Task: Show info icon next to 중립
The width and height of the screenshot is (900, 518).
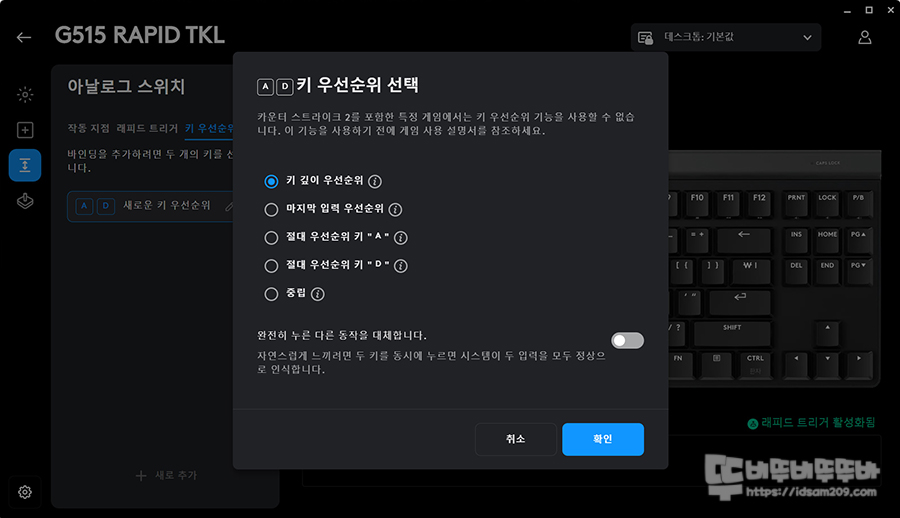Action: (x=317, y=294)
